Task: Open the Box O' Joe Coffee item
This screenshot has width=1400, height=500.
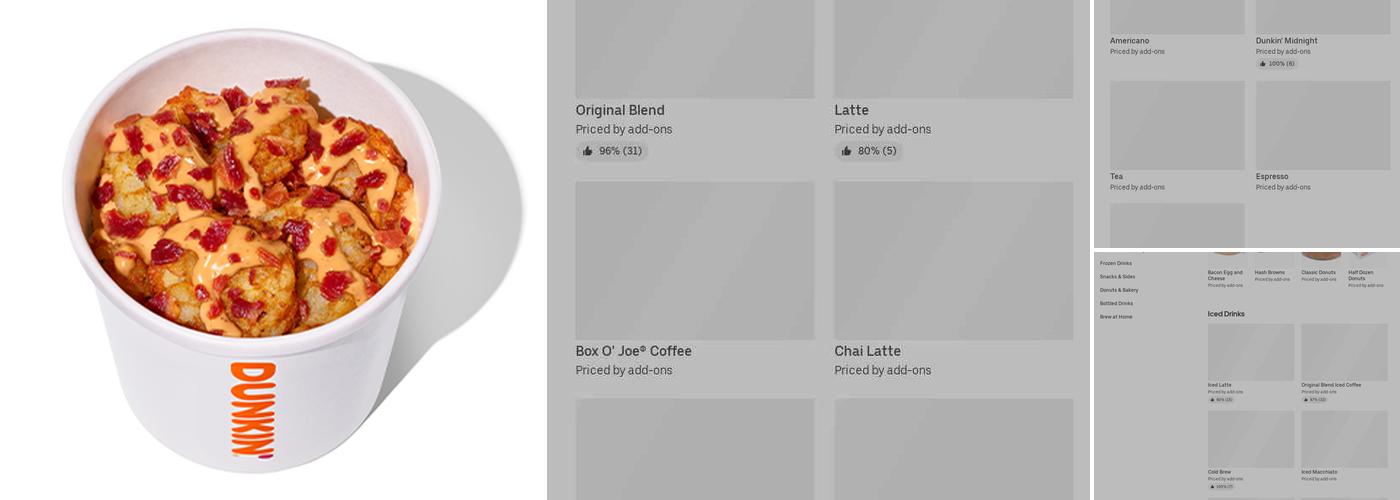Action: [633, 351]
